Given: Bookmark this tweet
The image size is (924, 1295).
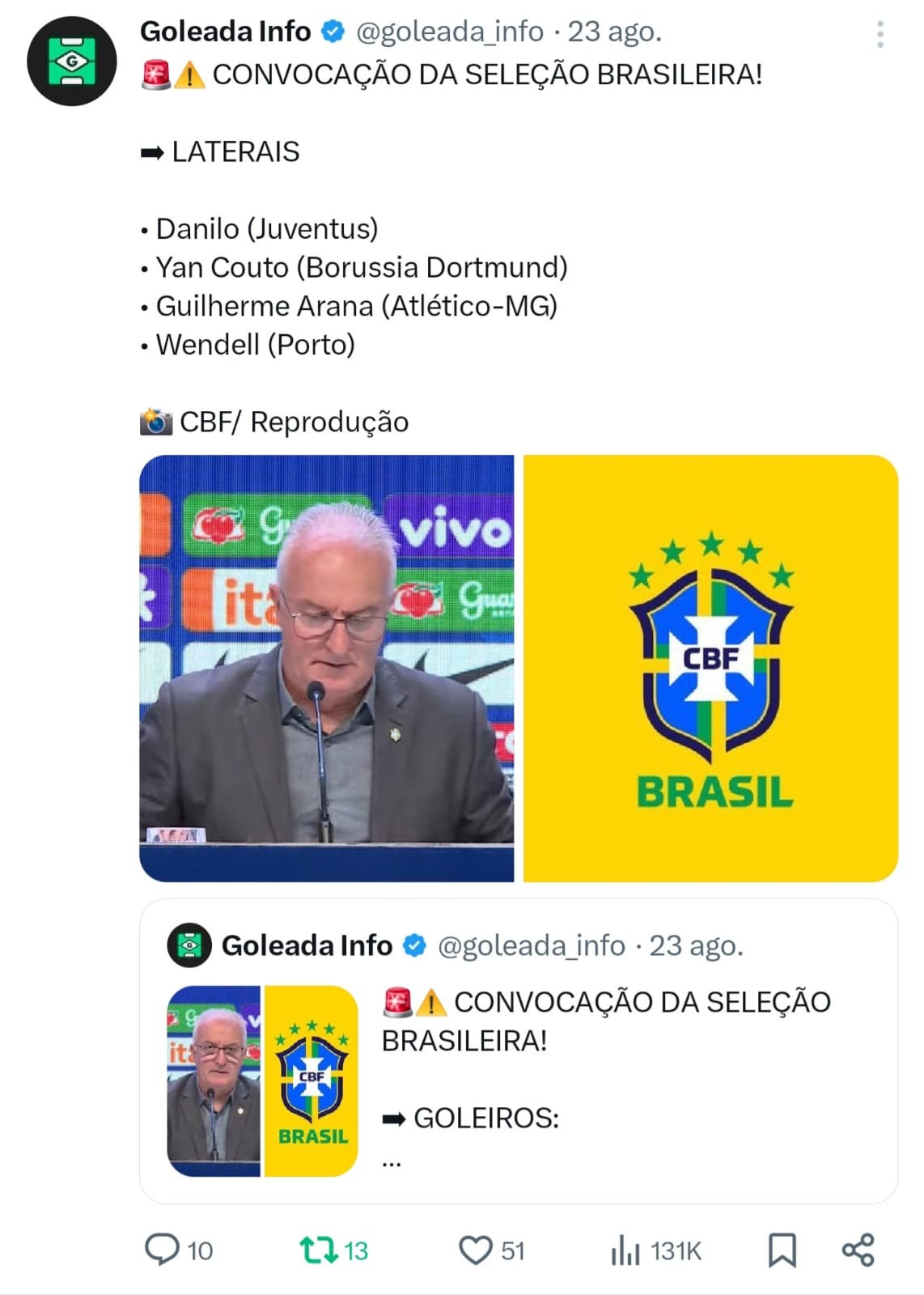Looking at the screenshot, I should pyautogui.click(x=782, y=1250).
